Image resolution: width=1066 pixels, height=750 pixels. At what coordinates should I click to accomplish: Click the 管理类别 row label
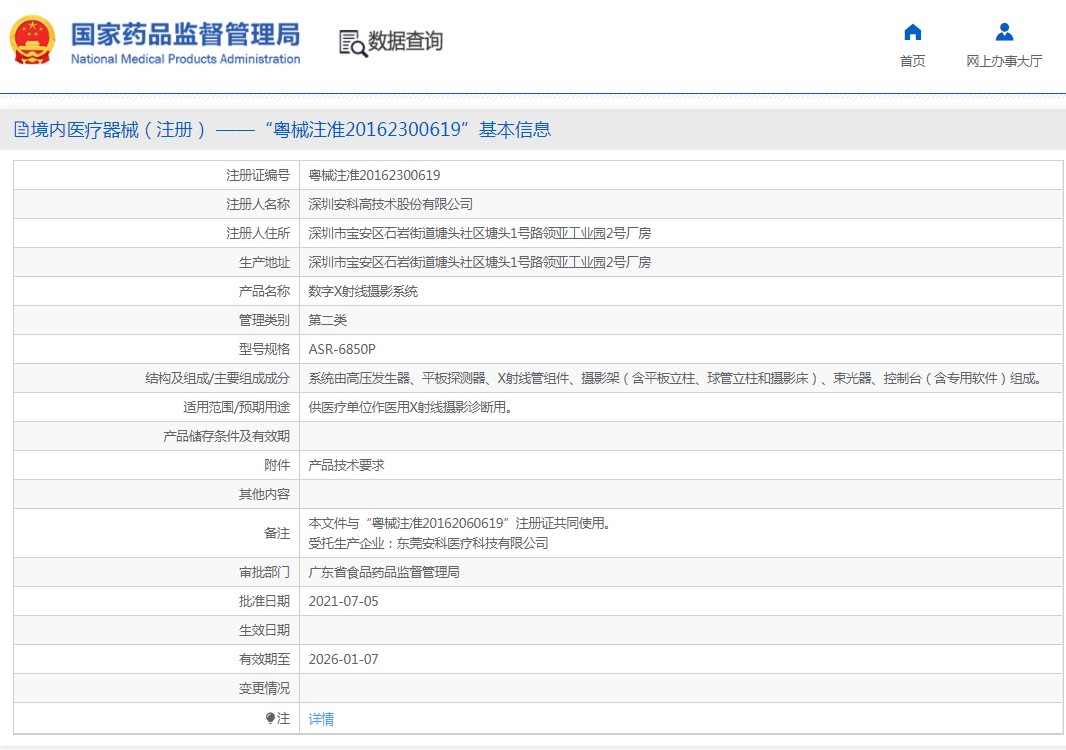point(264,320)
